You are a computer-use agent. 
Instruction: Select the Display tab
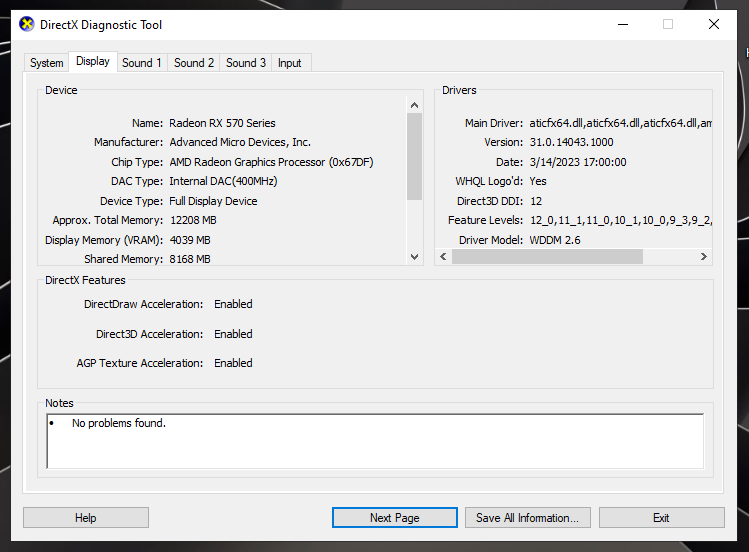(x=93, y=62)
